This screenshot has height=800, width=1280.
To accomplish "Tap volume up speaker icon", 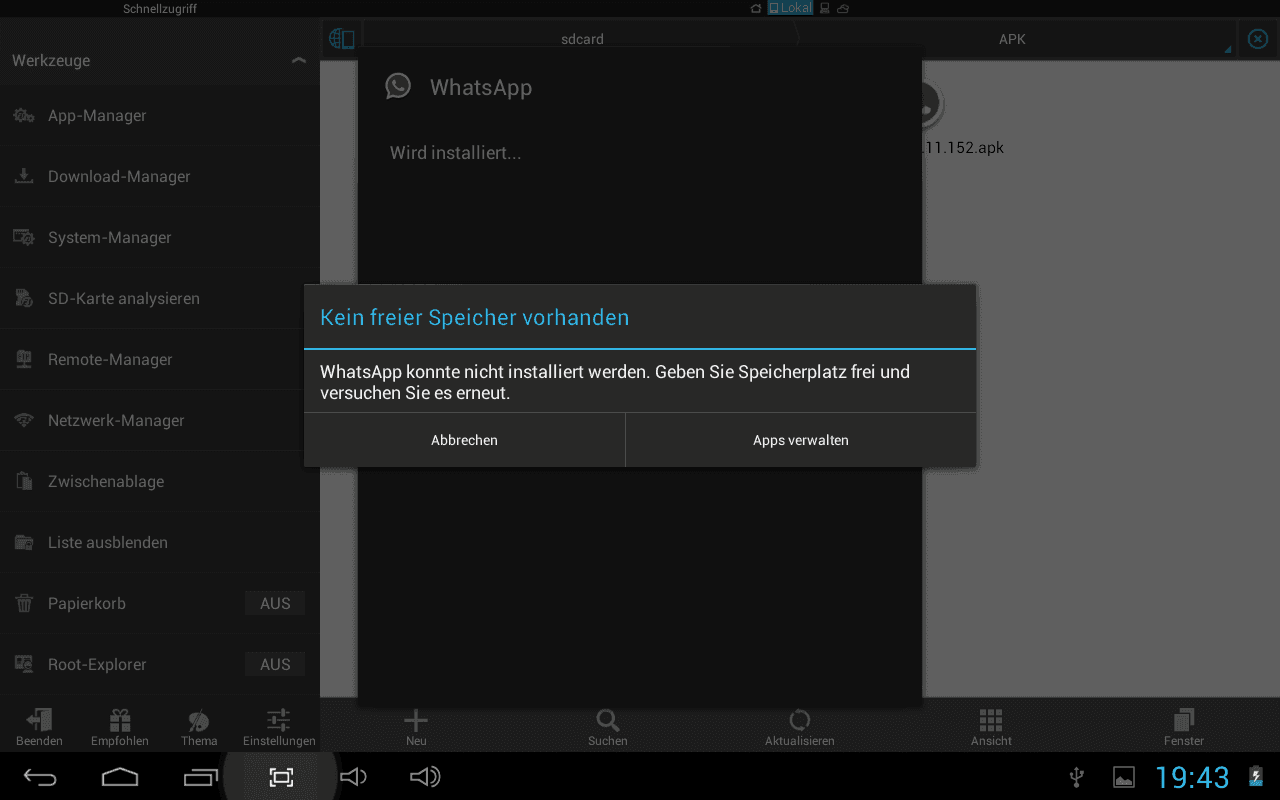I will coord(425,777).
